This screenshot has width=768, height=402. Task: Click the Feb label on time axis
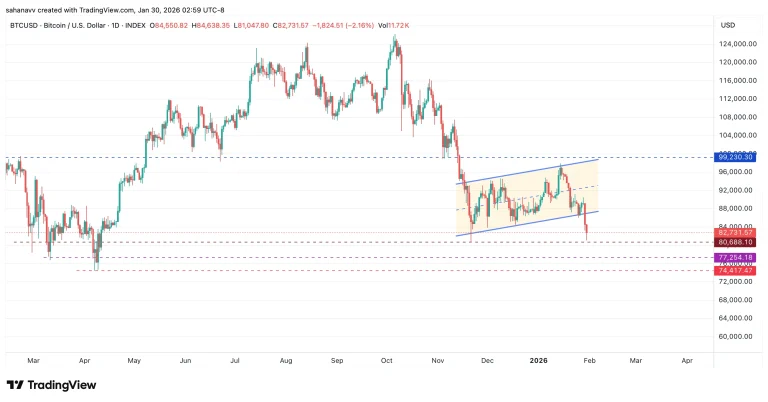[x=588, y=357]
